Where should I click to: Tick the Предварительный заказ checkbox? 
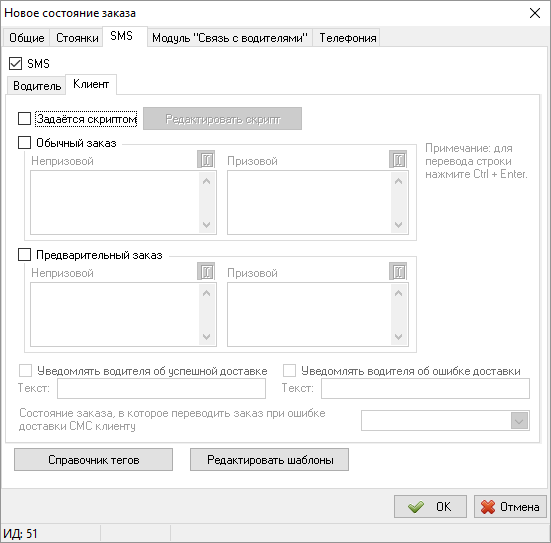(24, 254)
